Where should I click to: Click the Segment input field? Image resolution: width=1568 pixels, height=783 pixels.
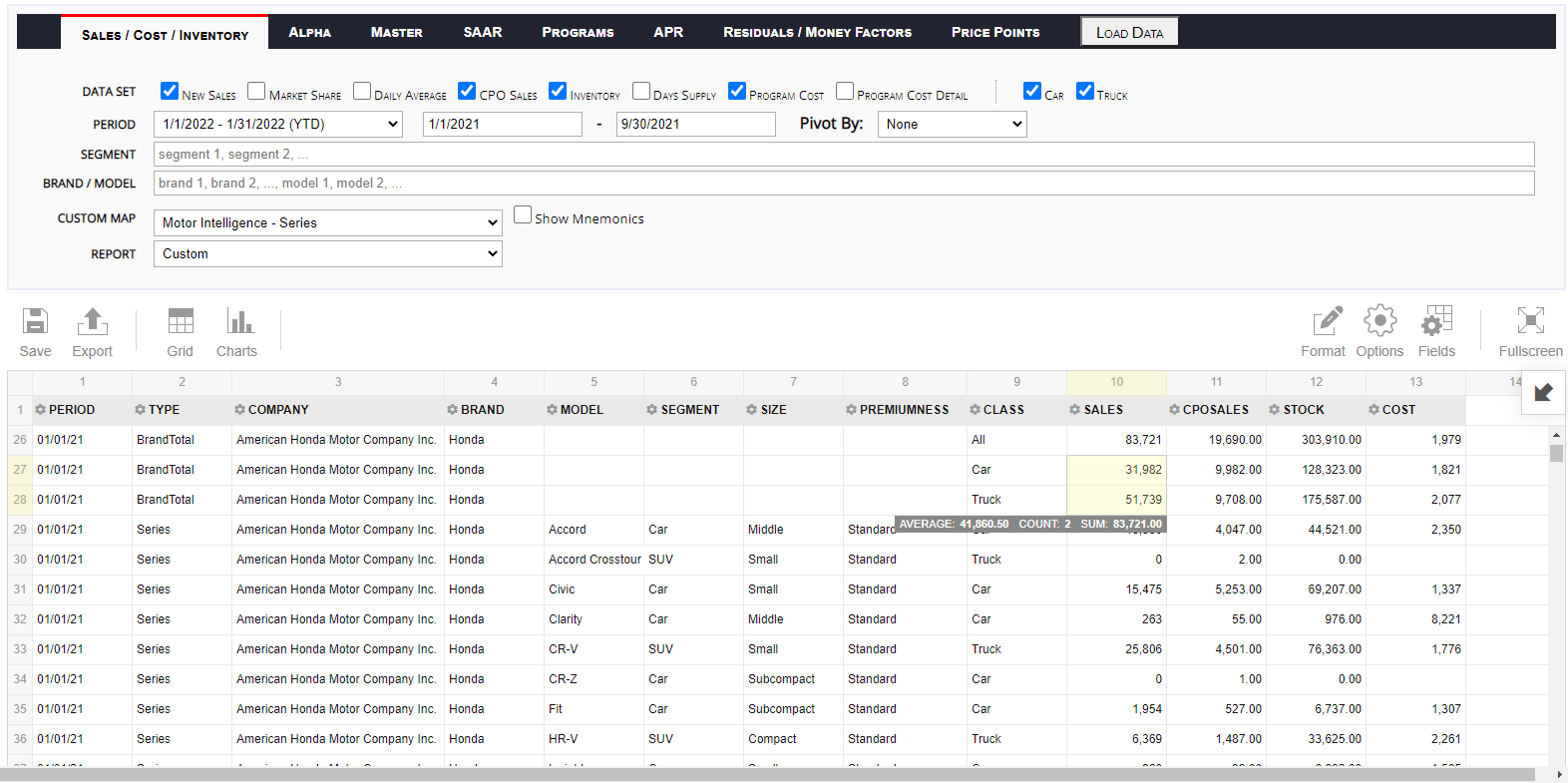click(x=844, y=154)
